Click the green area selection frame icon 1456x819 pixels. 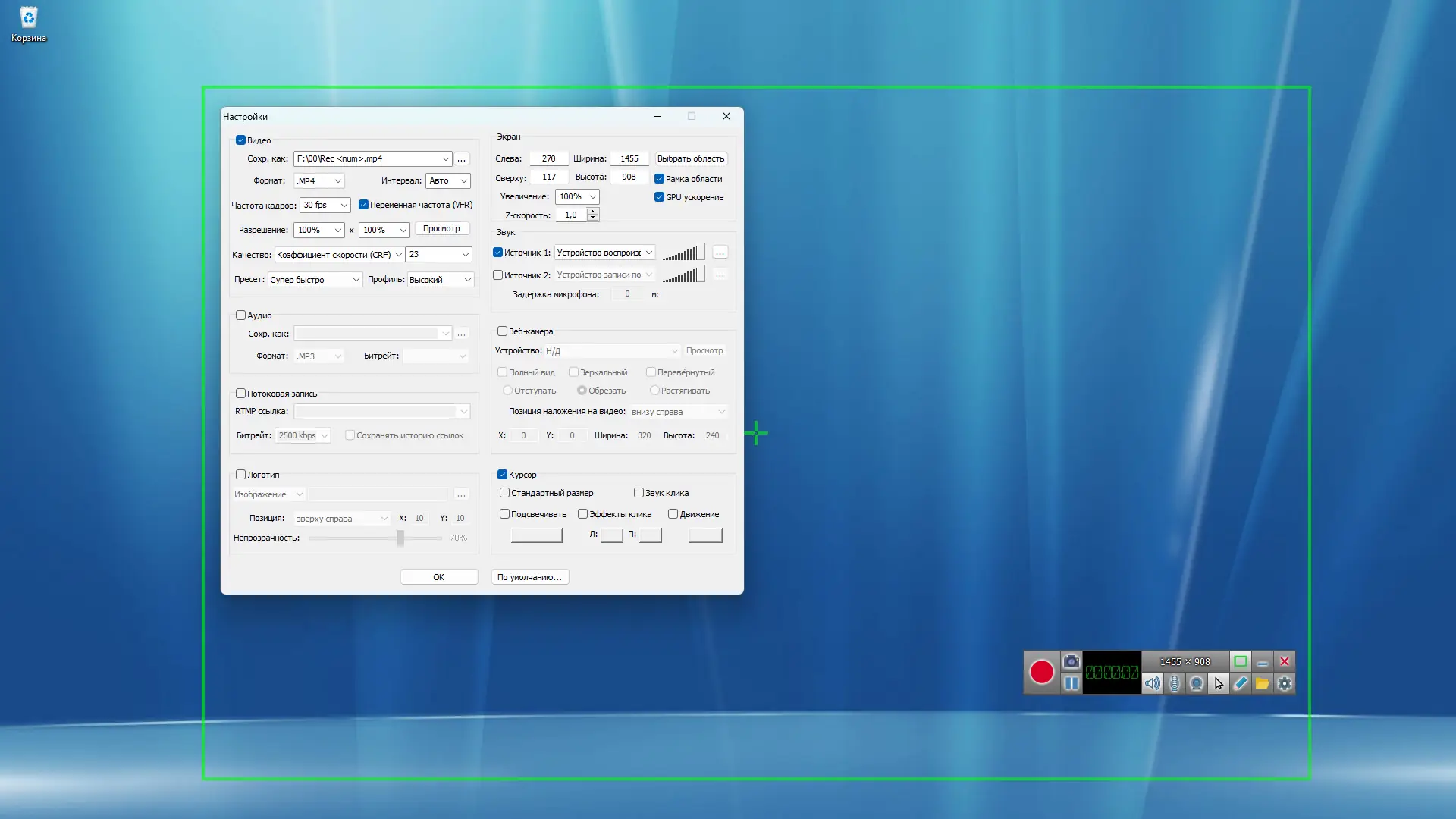[1240, 661]
